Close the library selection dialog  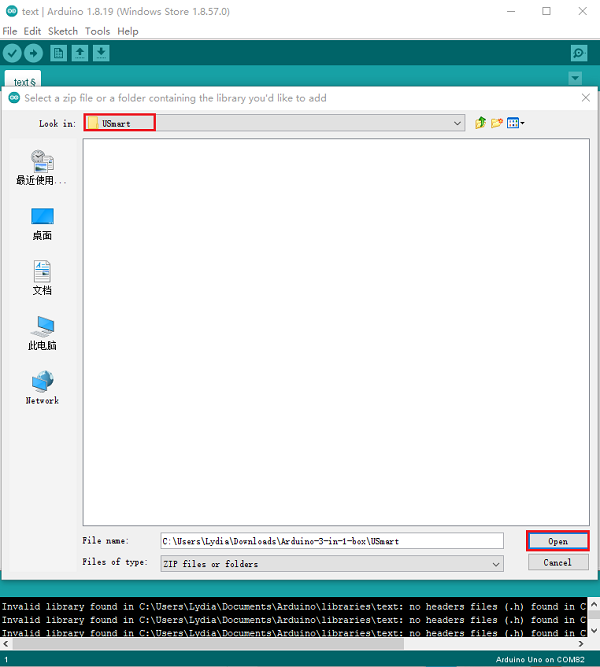click(x=586, y=98)
